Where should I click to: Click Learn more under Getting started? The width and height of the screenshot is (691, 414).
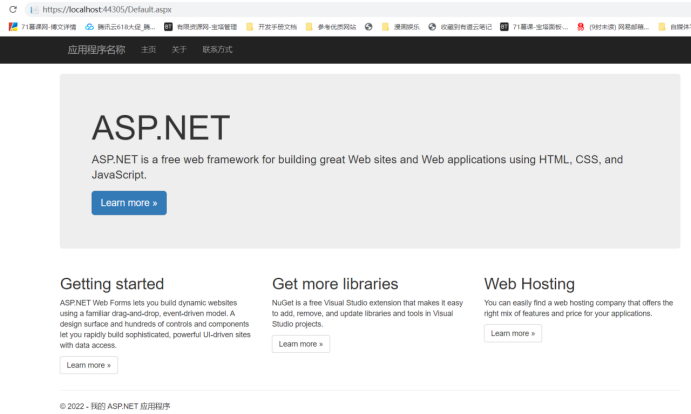pos(89,365)
